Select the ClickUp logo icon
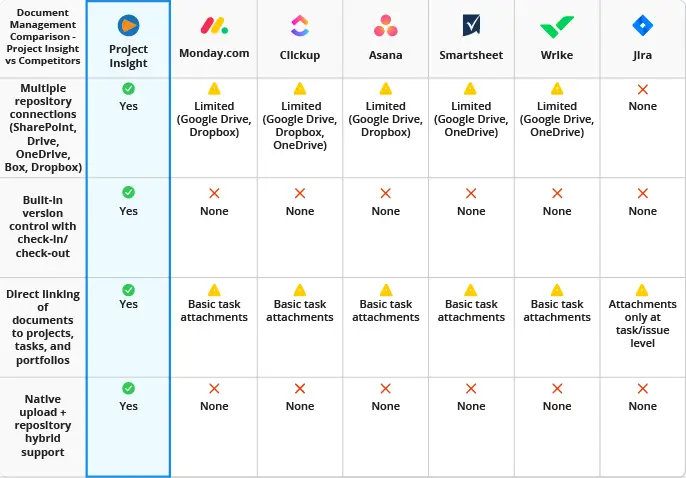The image size is (686, 478). [299, 26]
